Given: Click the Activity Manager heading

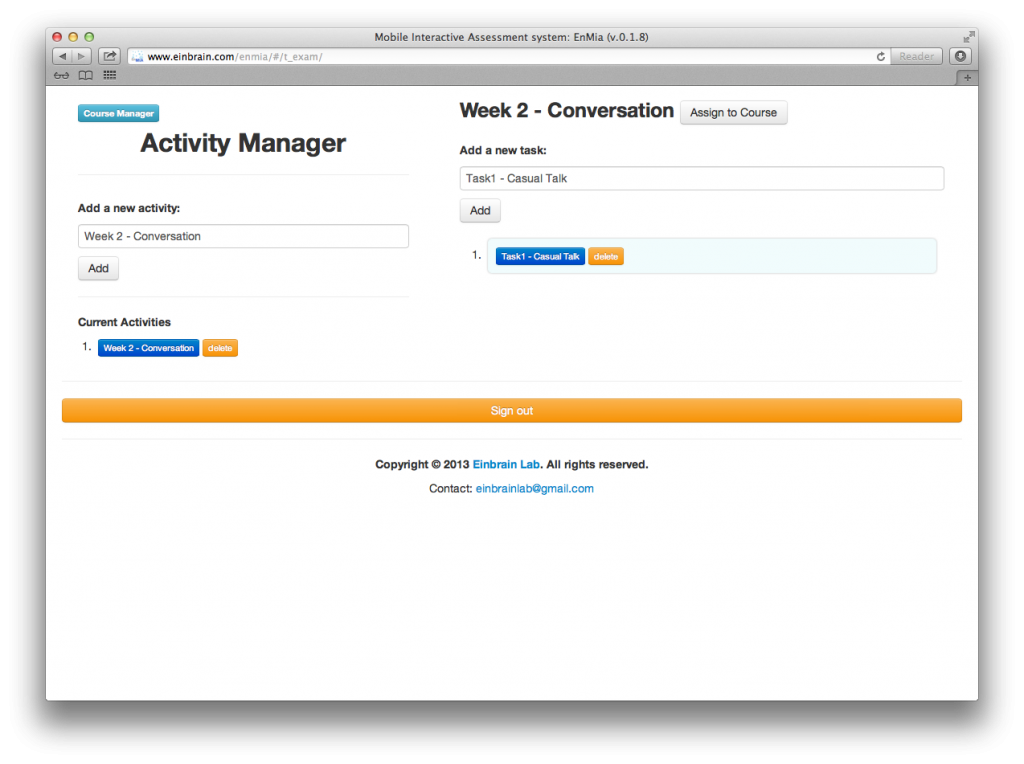Looking at the screenshot, I should (243, 143).
